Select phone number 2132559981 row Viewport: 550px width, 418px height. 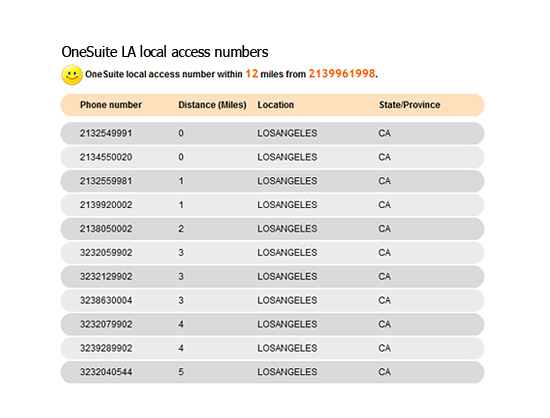273,181
